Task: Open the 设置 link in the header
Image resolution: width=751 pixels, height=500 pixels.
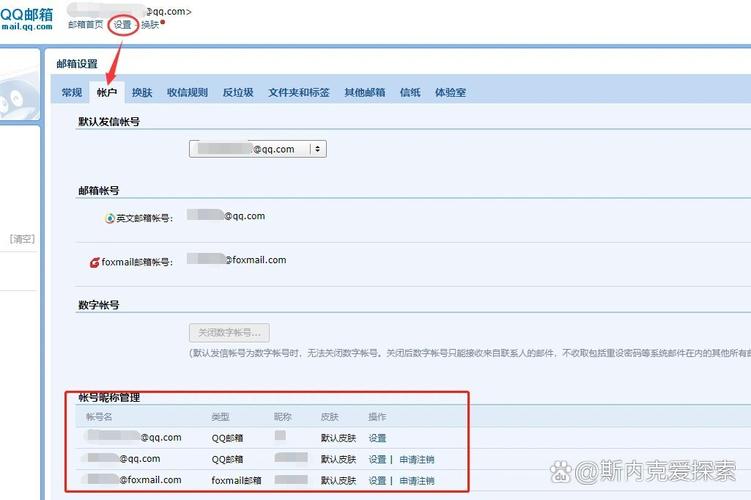Action: pyautogui.click(x=123, y=24)
